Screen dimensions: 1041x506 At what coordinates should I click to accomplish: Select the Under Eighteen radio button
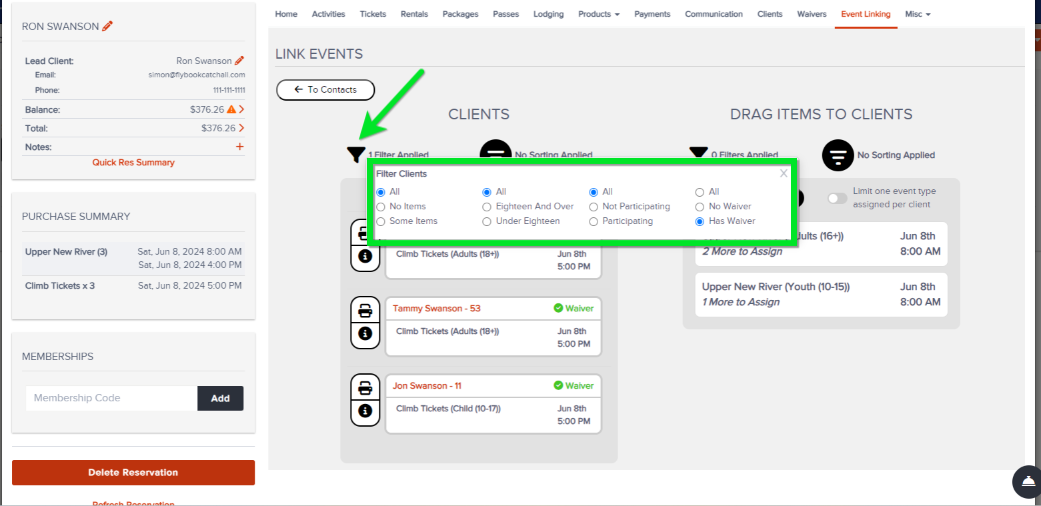click(x=487, y=221)
